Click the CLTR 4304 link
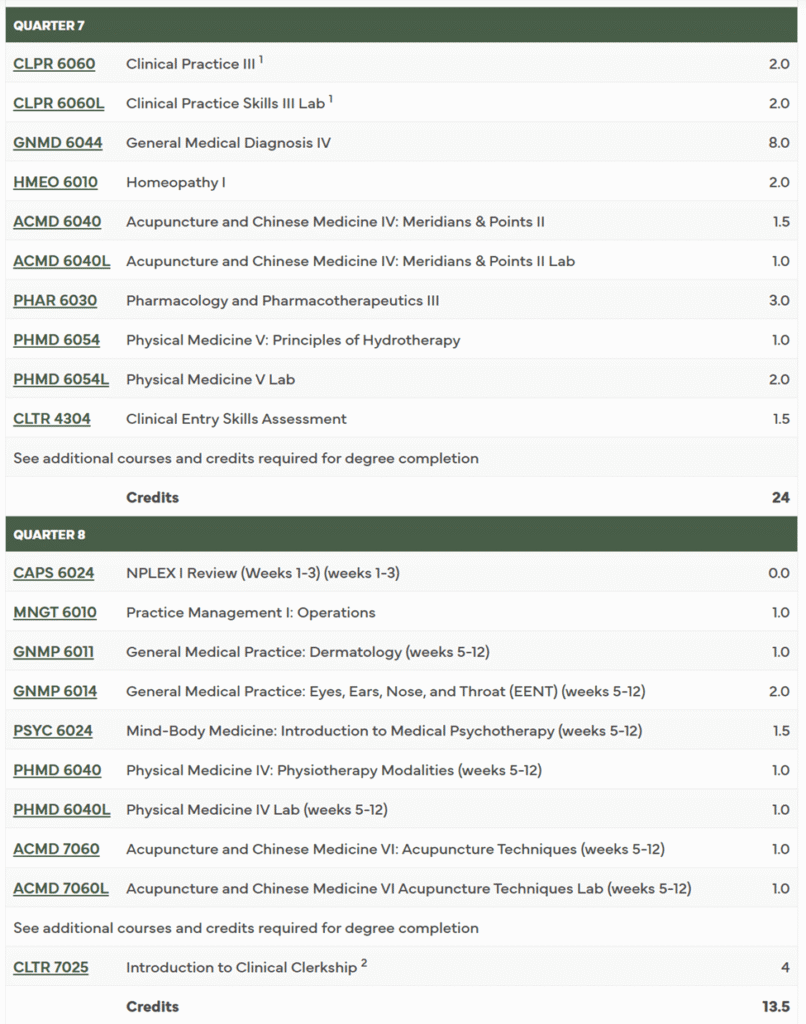Screen dimensions: 806x1024 (52, 419)
